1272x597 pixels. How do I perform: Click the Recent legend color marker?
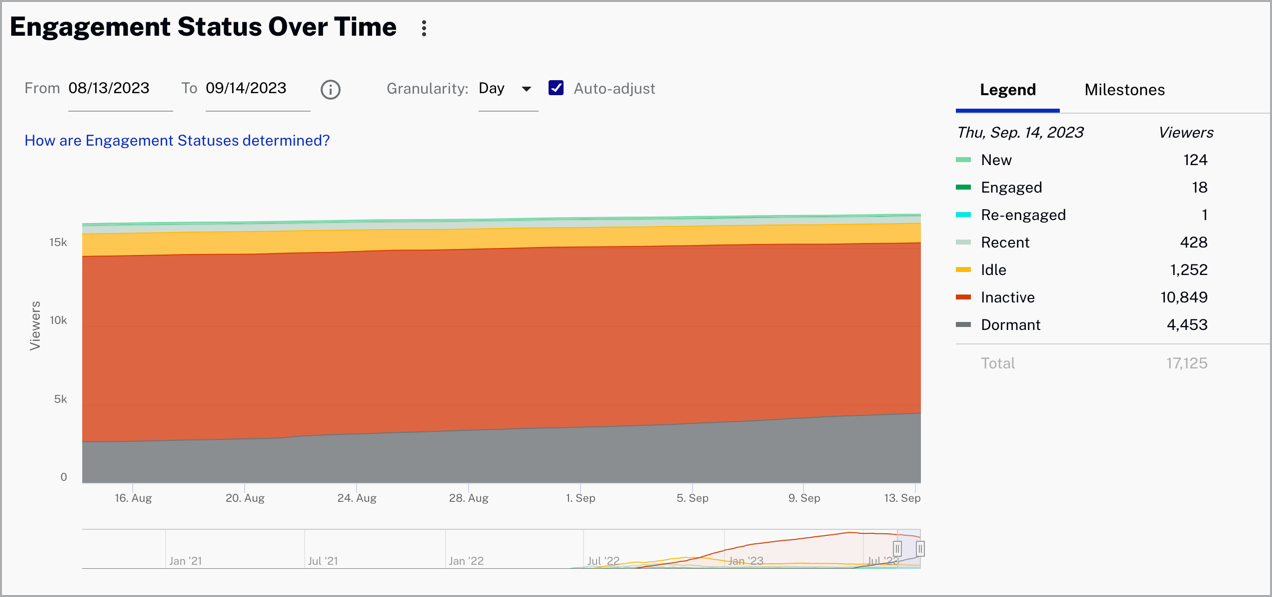coord(965,242)
